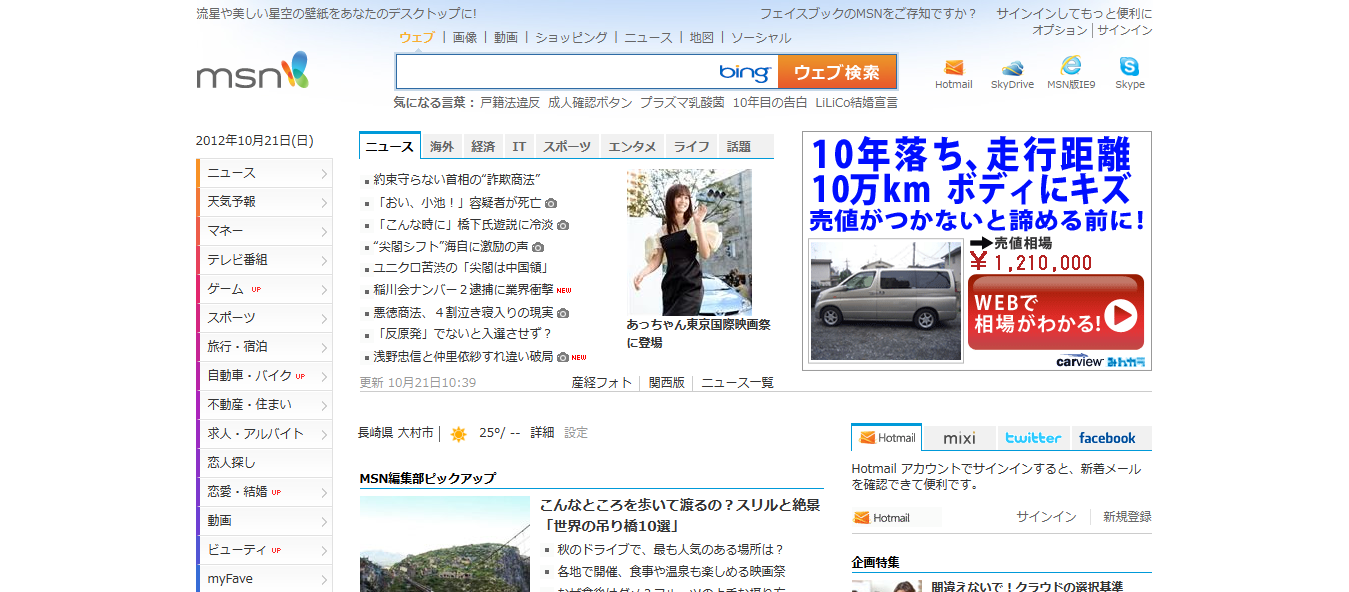This screenshot has width=1349, height=592.
Task: Open the ニュース一覧 link
Action: coord(737,382)
